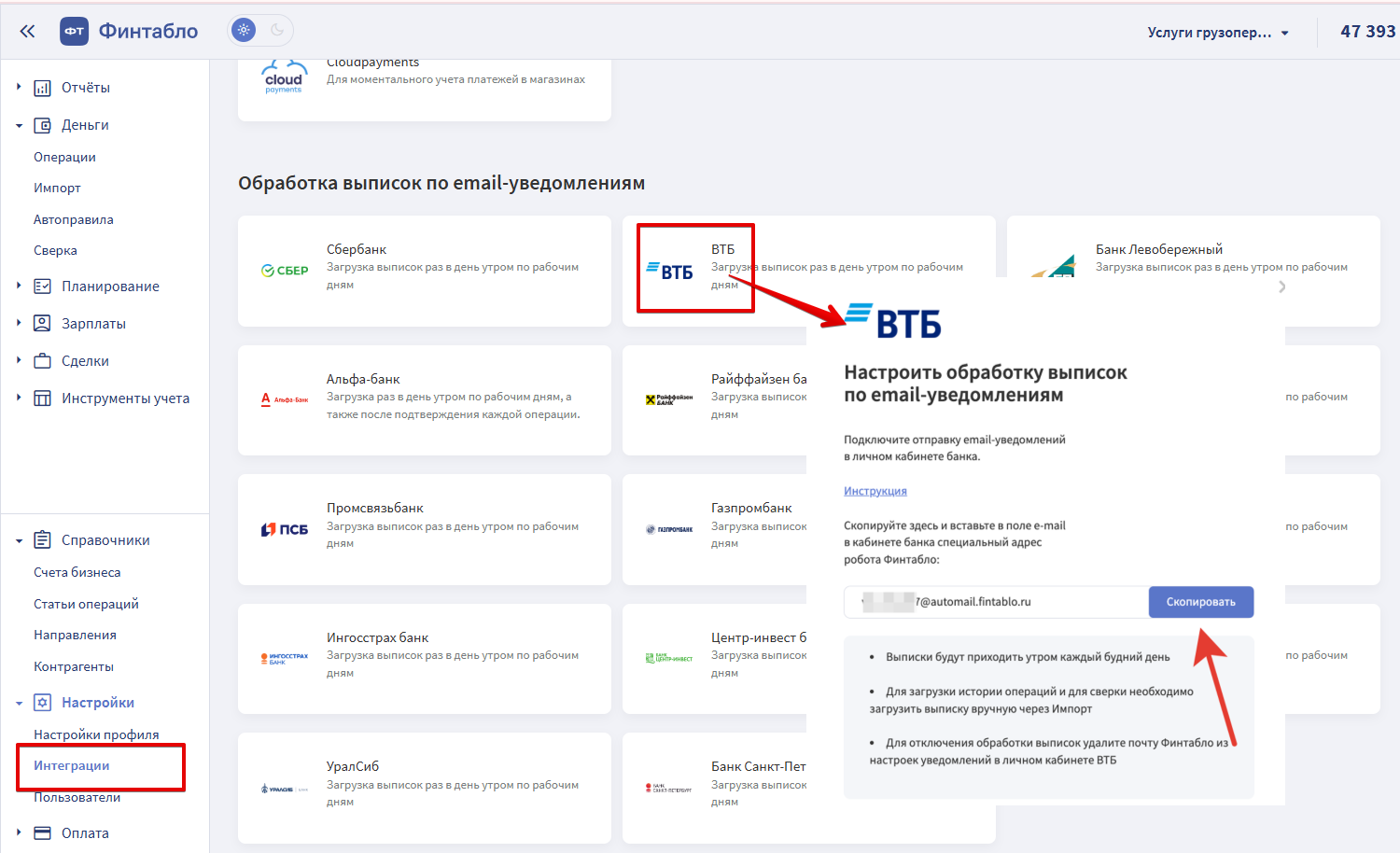Click the Отчёты chart icon
The width and height of the screenshot is (1400, 853).
(x=42, y=88)
